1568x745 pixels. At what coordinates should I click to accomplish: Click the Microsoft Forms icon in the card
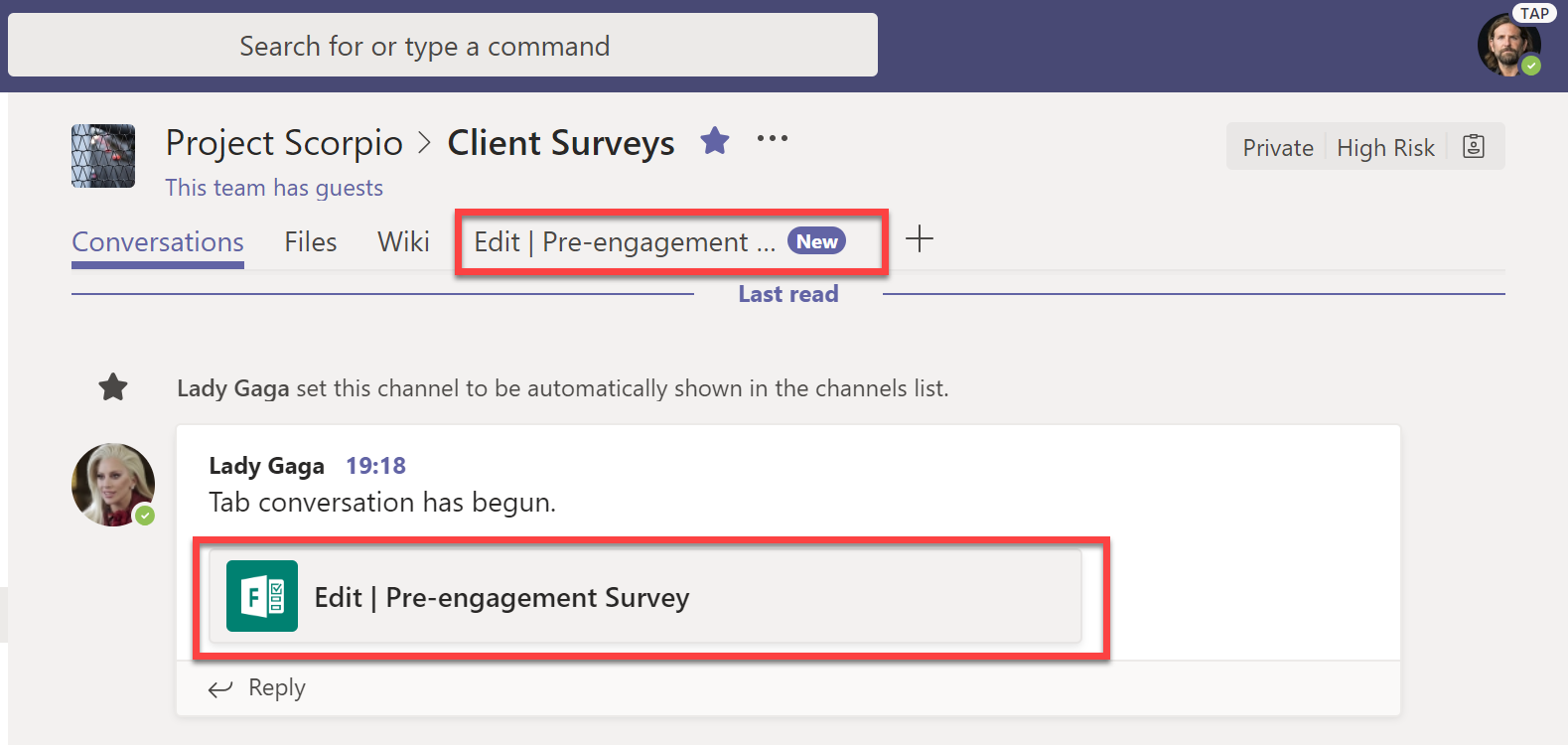[x=262, y=596]
